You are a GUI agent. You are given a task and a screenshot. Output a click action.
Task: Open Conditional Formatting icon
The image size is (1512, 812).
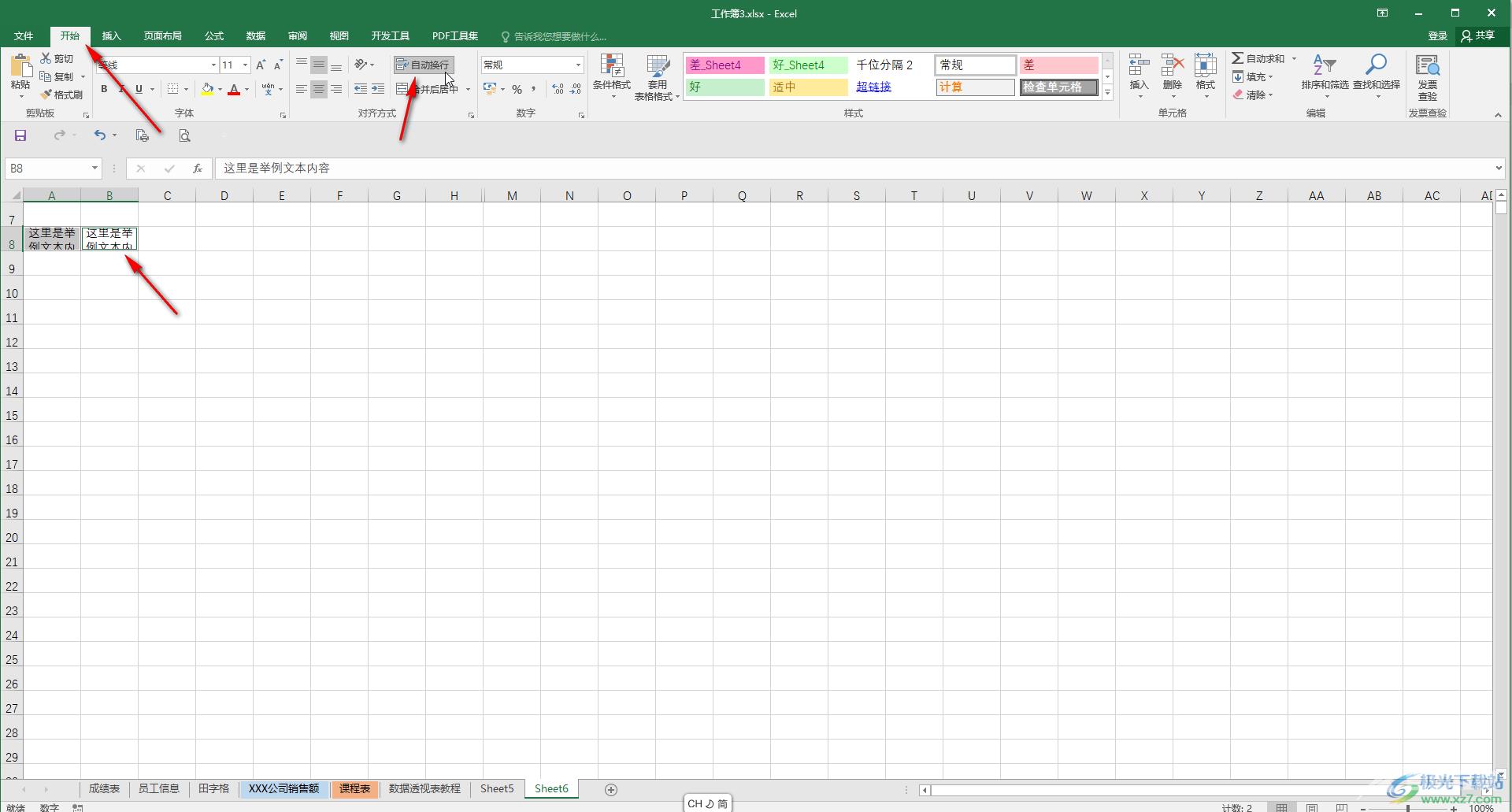(x=612, y=65)
